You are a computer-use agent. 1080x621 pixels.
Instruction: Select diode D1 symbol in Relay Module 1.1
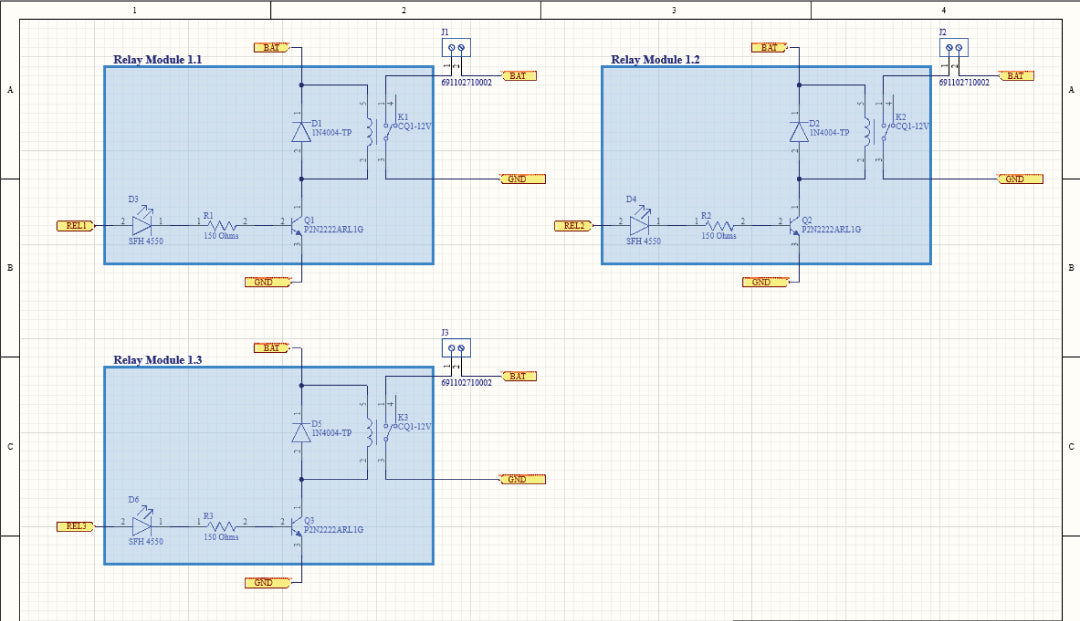coord(301,131)
